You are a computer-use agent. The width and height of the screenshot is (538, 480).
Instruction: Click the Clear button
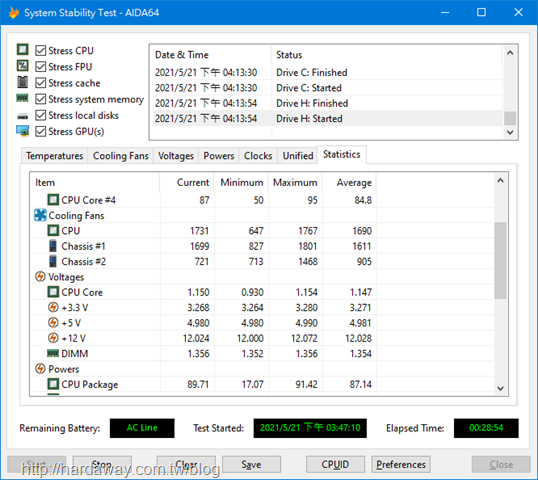click(x=186, y=464)
